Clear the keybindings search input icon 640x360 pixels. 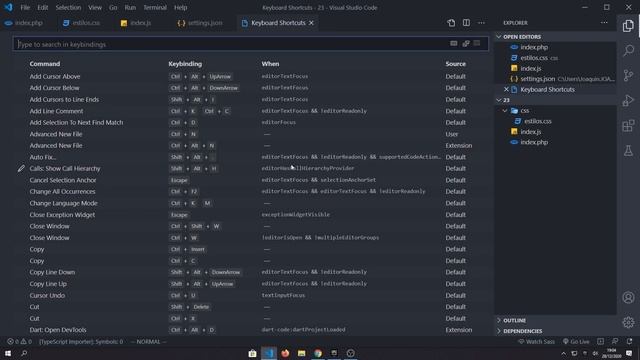click(x=477, y=44)
